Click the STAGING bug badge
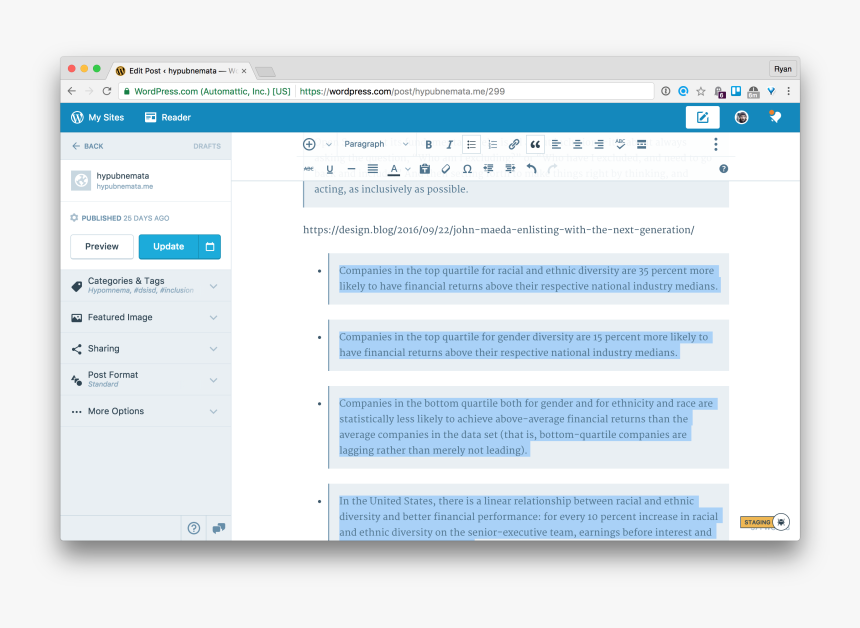860x628 pixels. click(x=765, y=522)
